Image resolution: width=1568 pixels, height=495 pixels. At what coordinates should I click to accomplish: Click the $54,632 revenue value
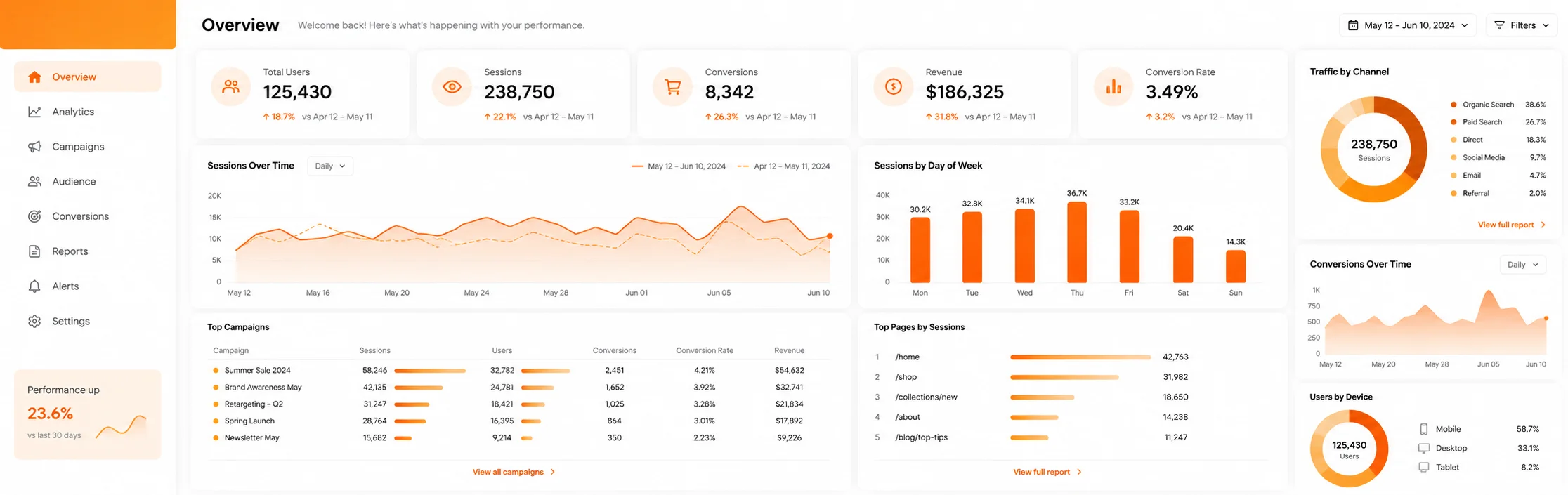pyautogui.click(x=789, y=370)
